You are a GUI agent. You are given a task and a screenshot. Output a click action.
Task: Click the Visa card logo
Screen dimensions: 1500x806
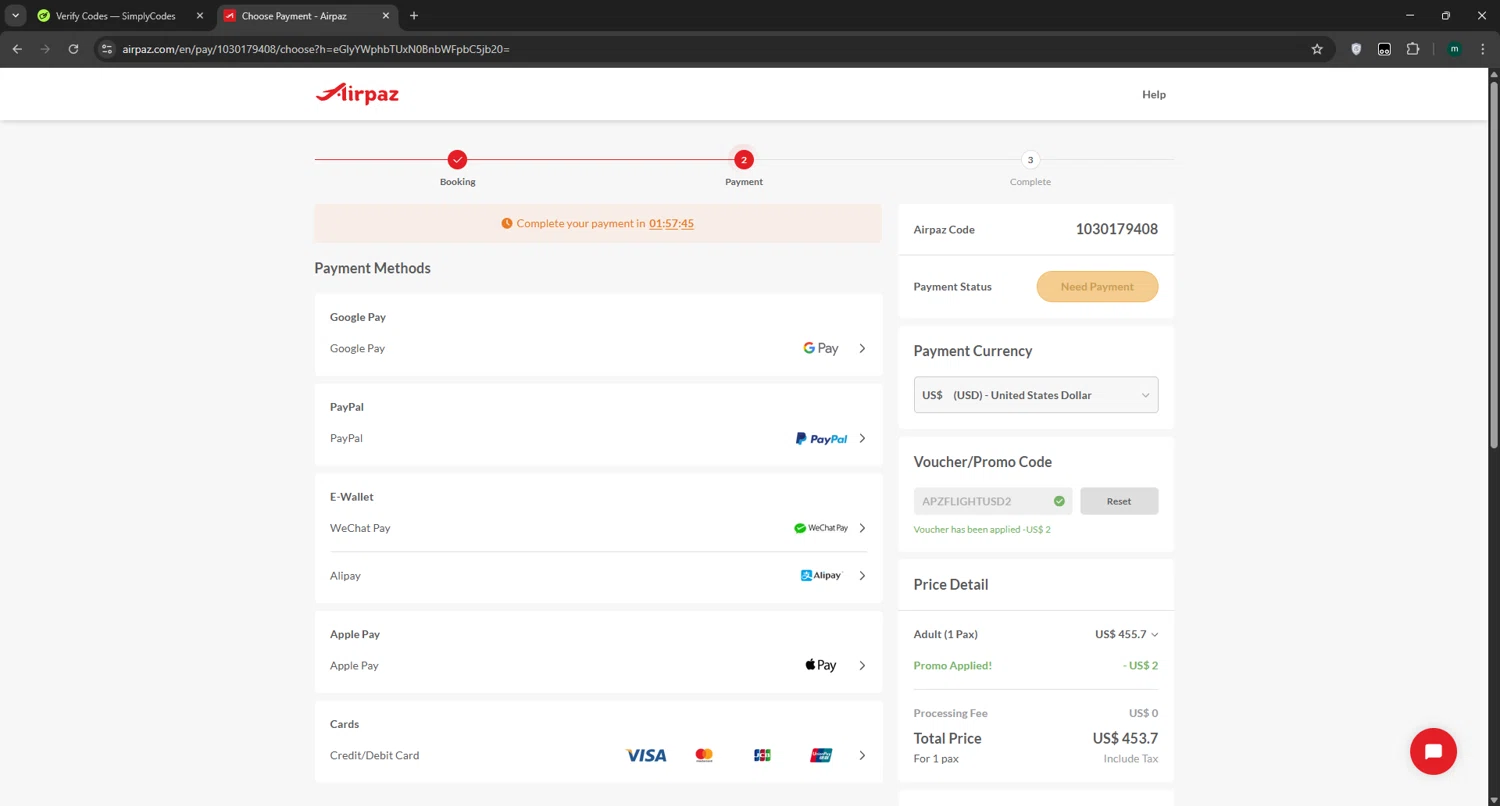coord(646,755)
